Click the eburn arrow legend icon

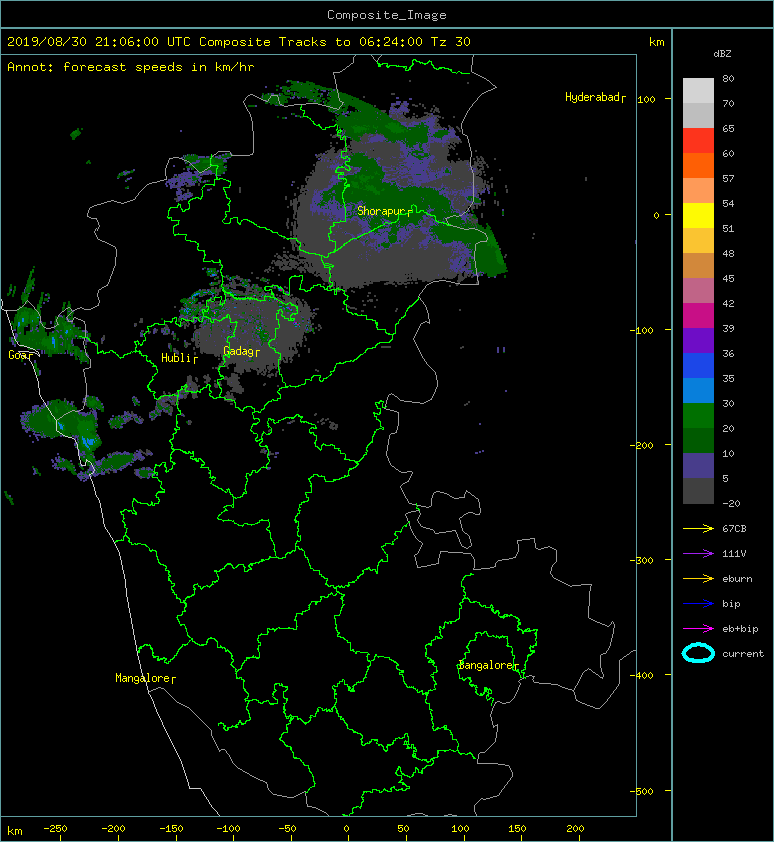click(698, 579)
